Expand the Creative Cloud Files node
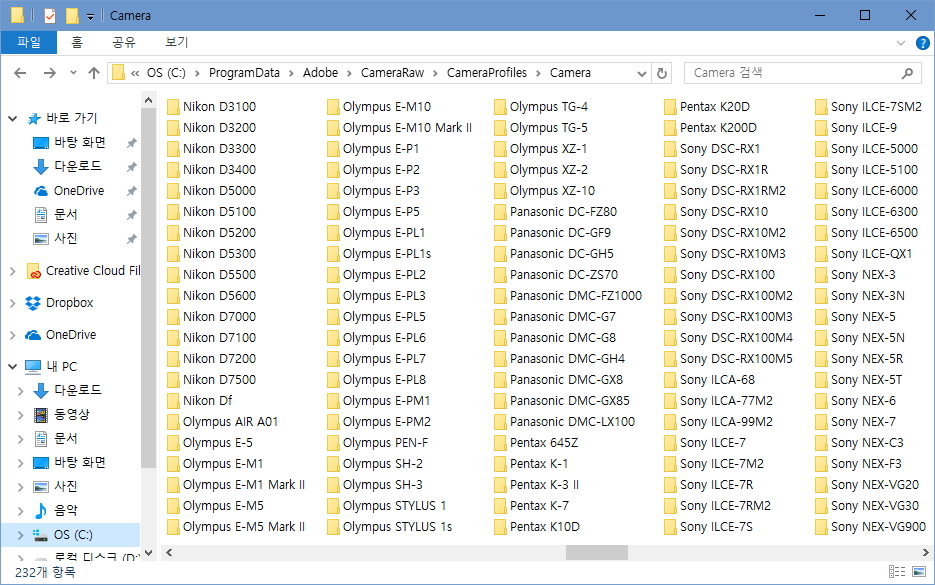935x585 pixels. click(13, 271)
